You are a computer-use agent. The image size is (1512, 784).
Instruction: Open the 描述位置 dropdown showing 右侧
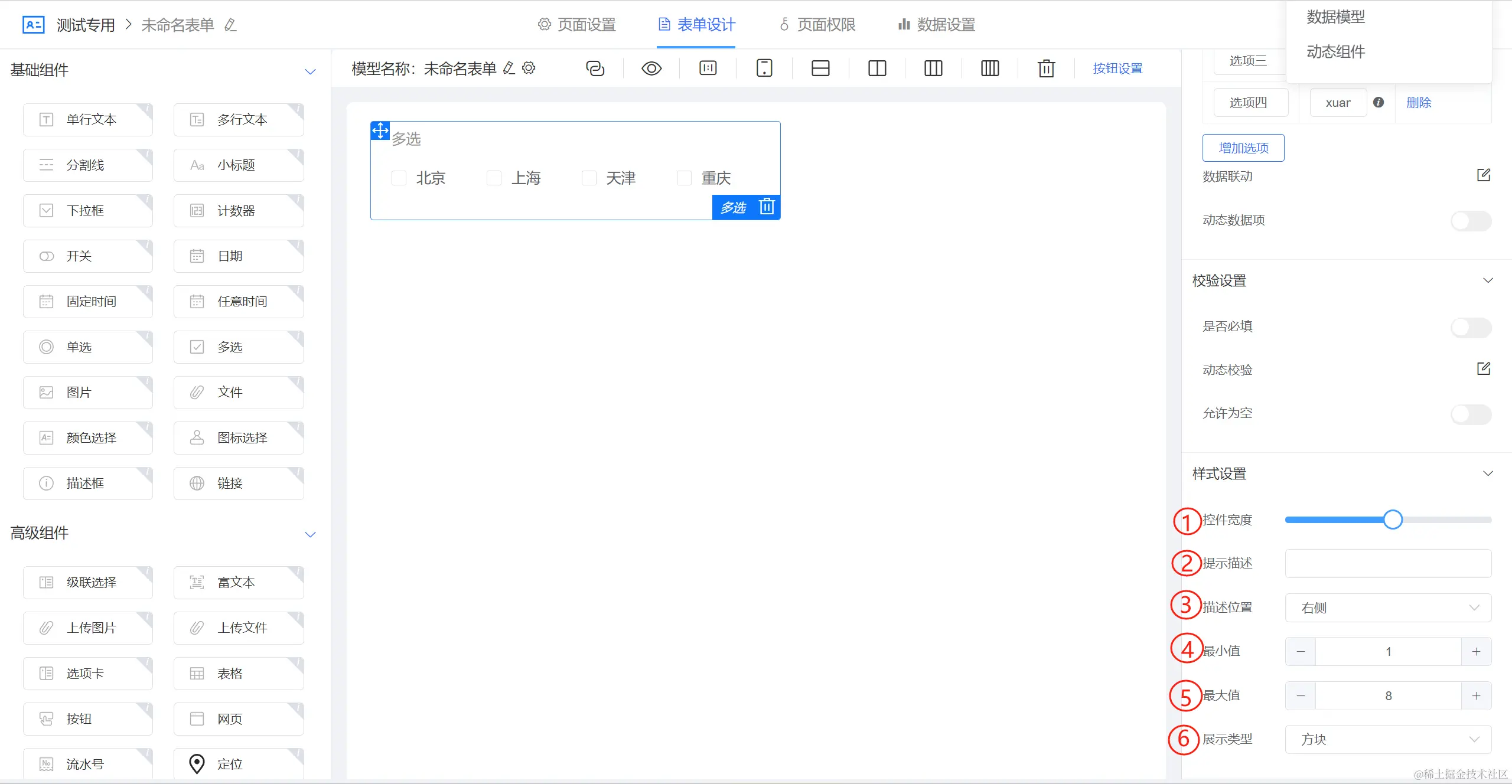tap(1388, 607)
